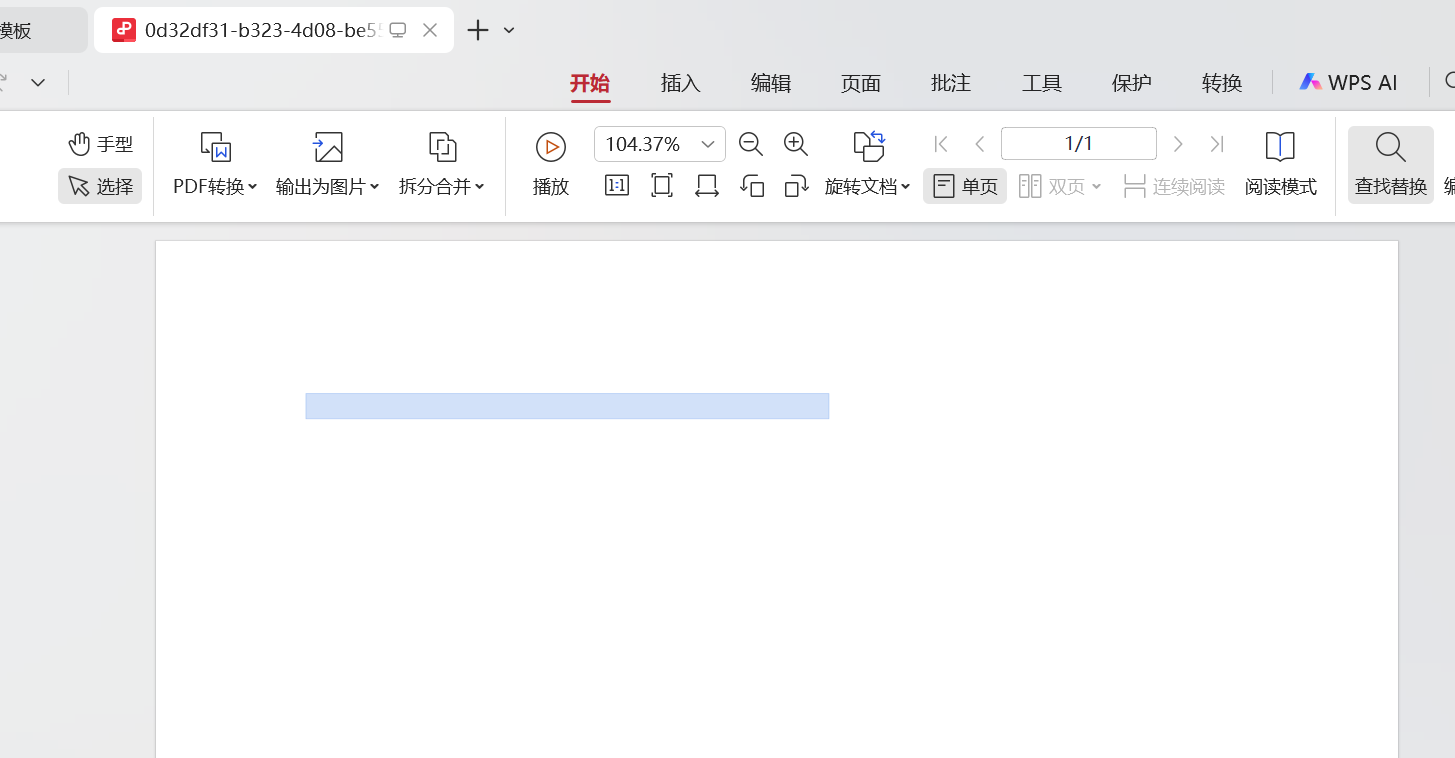Click the fit page icon

click(662, 185)
